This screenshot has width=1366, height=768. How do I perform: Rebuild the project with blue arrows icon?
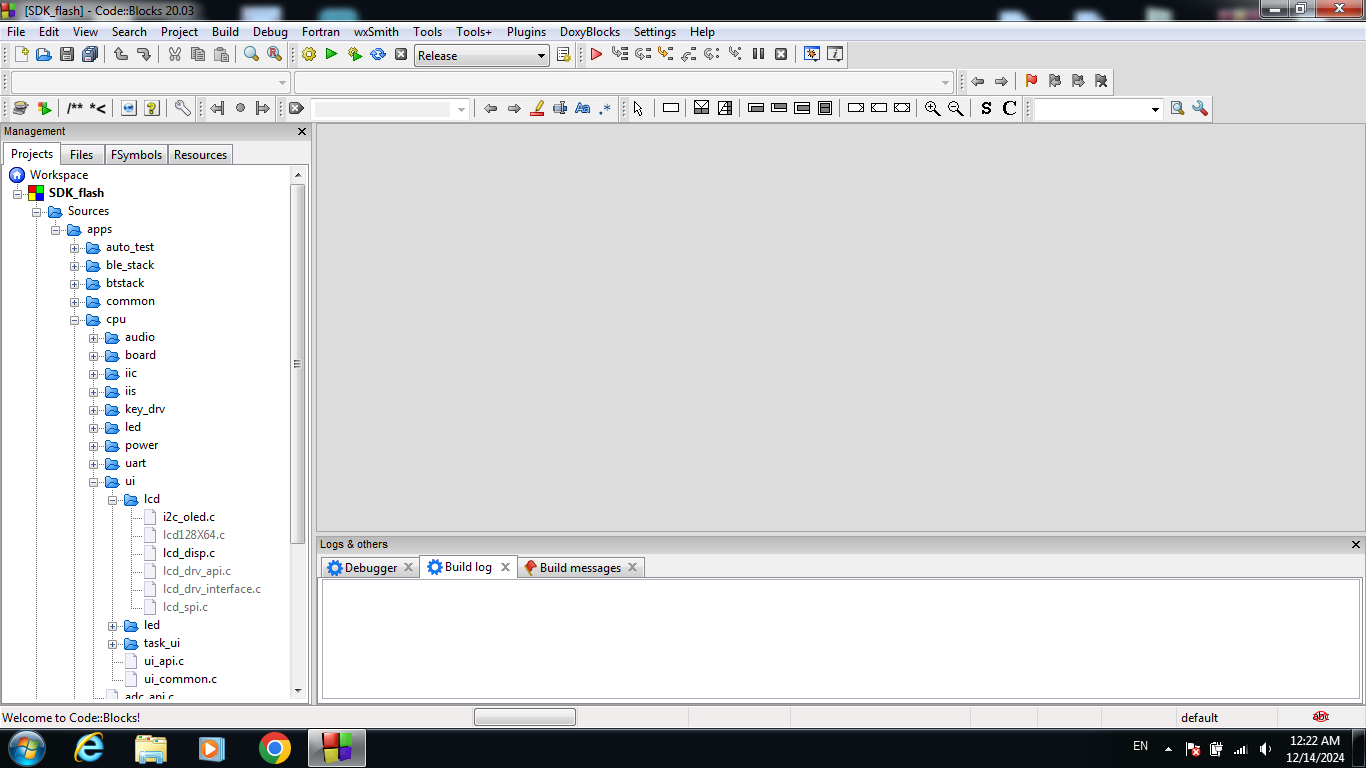click(378, 54)
